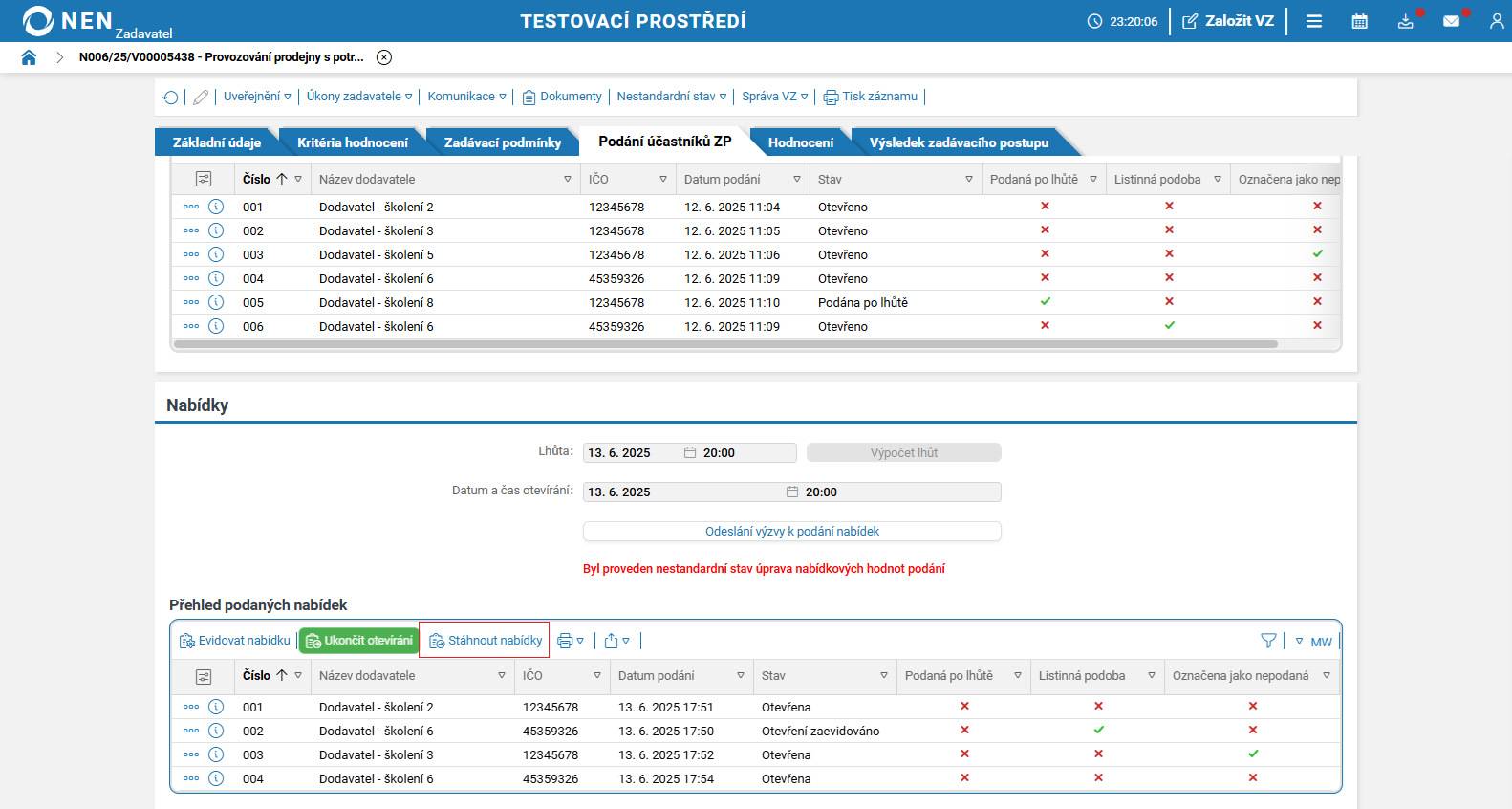Image resolution: width=1512 pixels, height=809 pixels.
Task: Open the filter icon in offers toolbar
Action: coord(1268,641)
